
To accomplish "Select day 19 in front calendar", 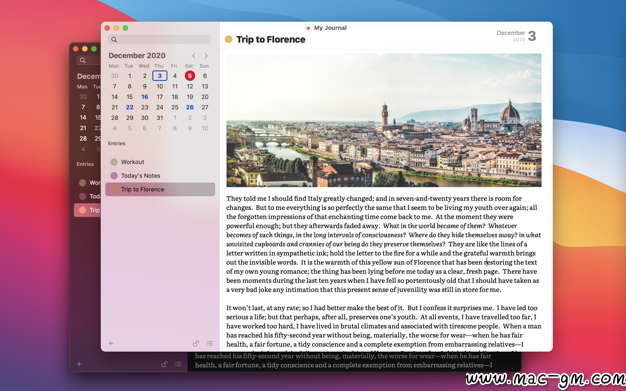I will 190,97.
